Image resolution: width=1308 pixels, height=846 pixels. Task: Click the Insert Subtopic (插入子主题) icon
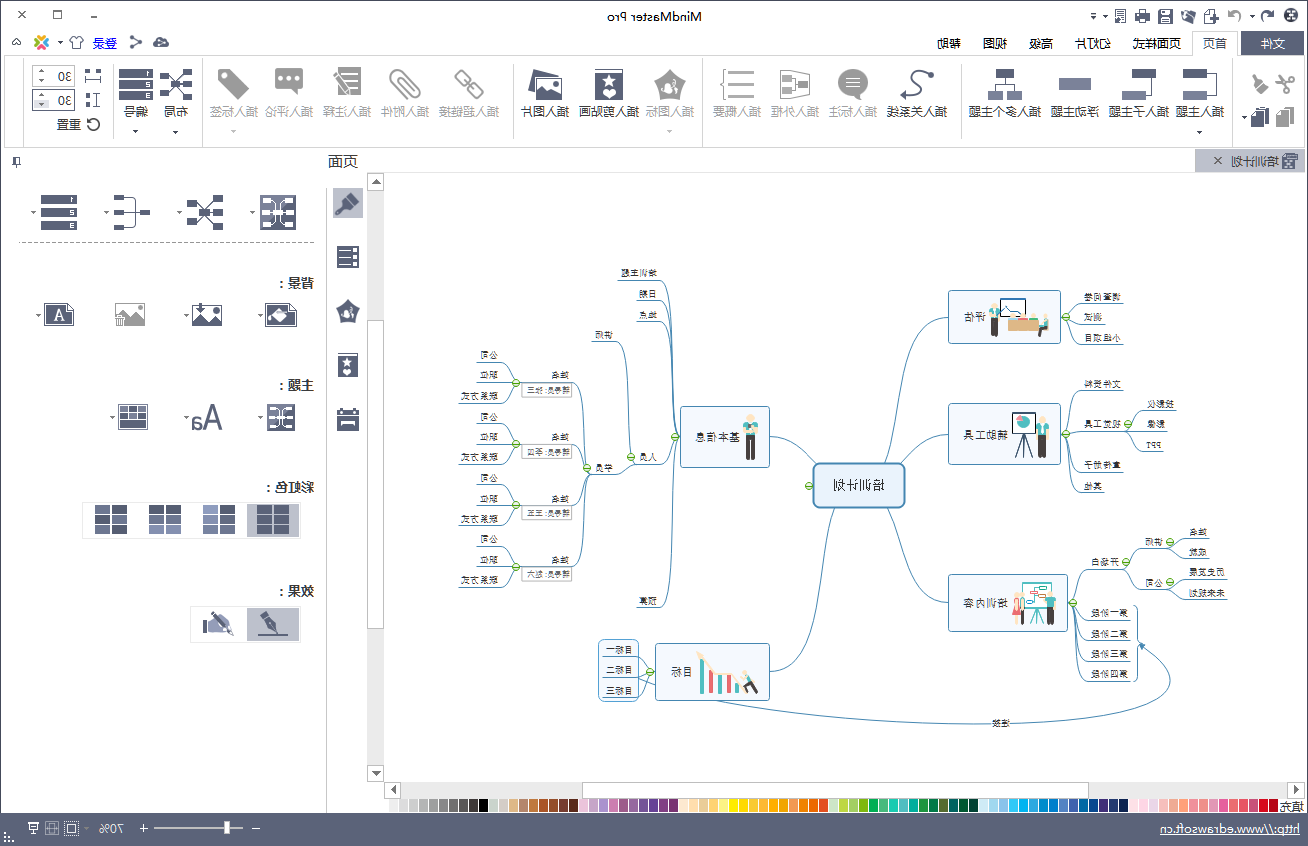(x=1139, y=83)
